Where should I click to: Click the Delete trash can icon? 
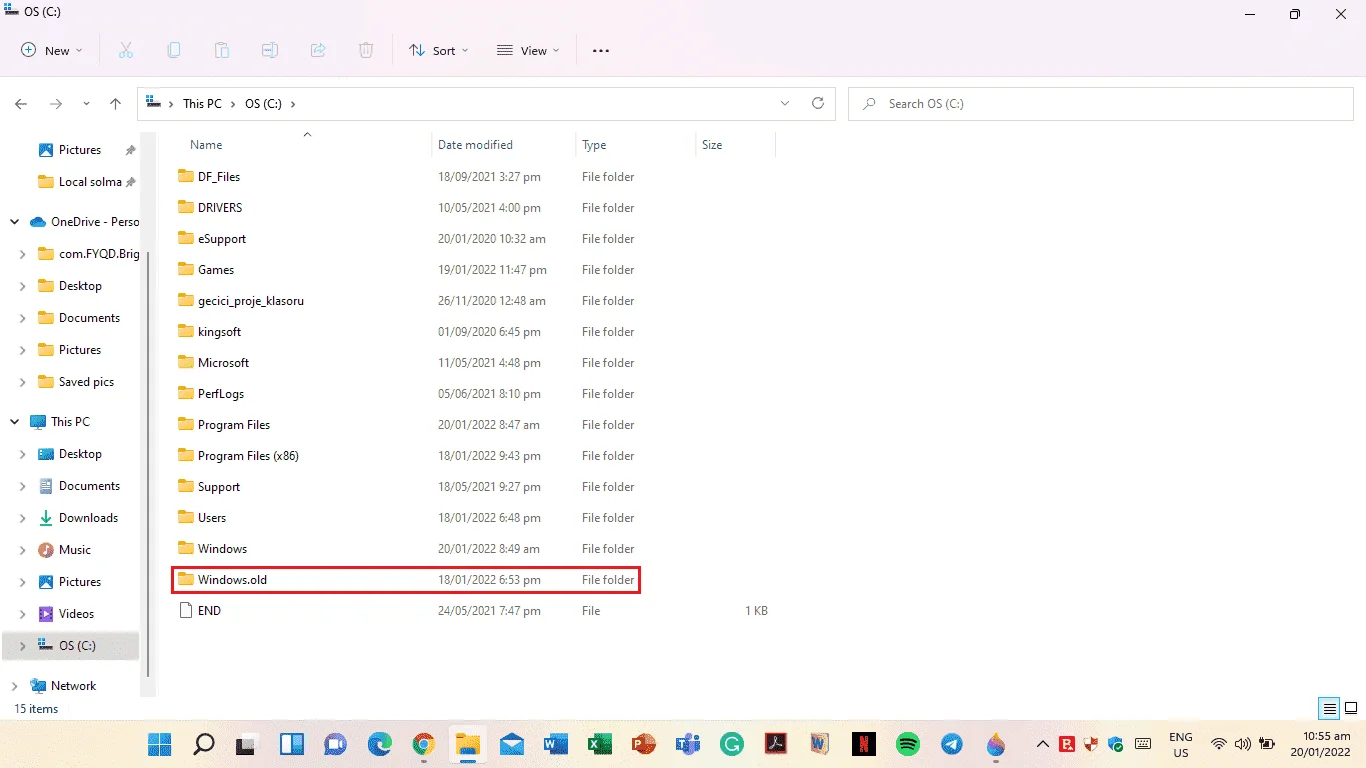point(366,50)
